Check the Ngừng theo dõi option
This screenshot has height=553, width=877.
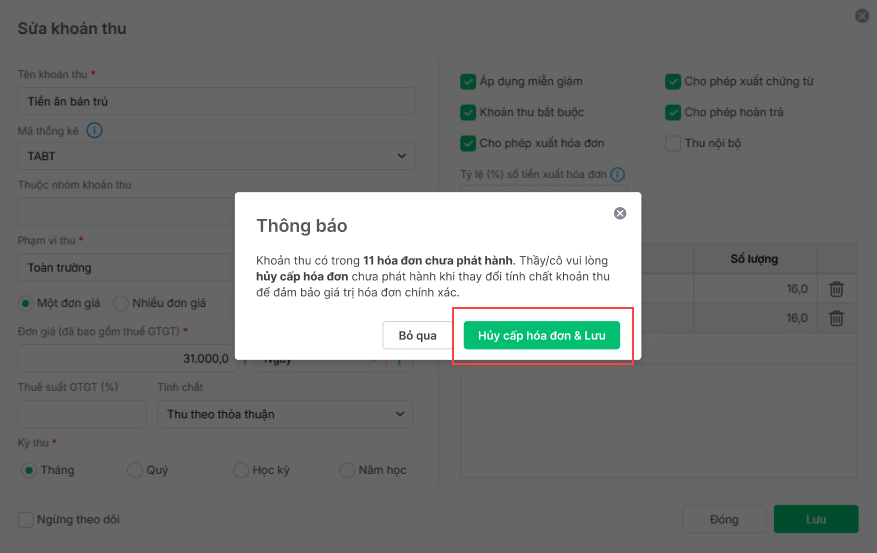click(x=25, y=519)
